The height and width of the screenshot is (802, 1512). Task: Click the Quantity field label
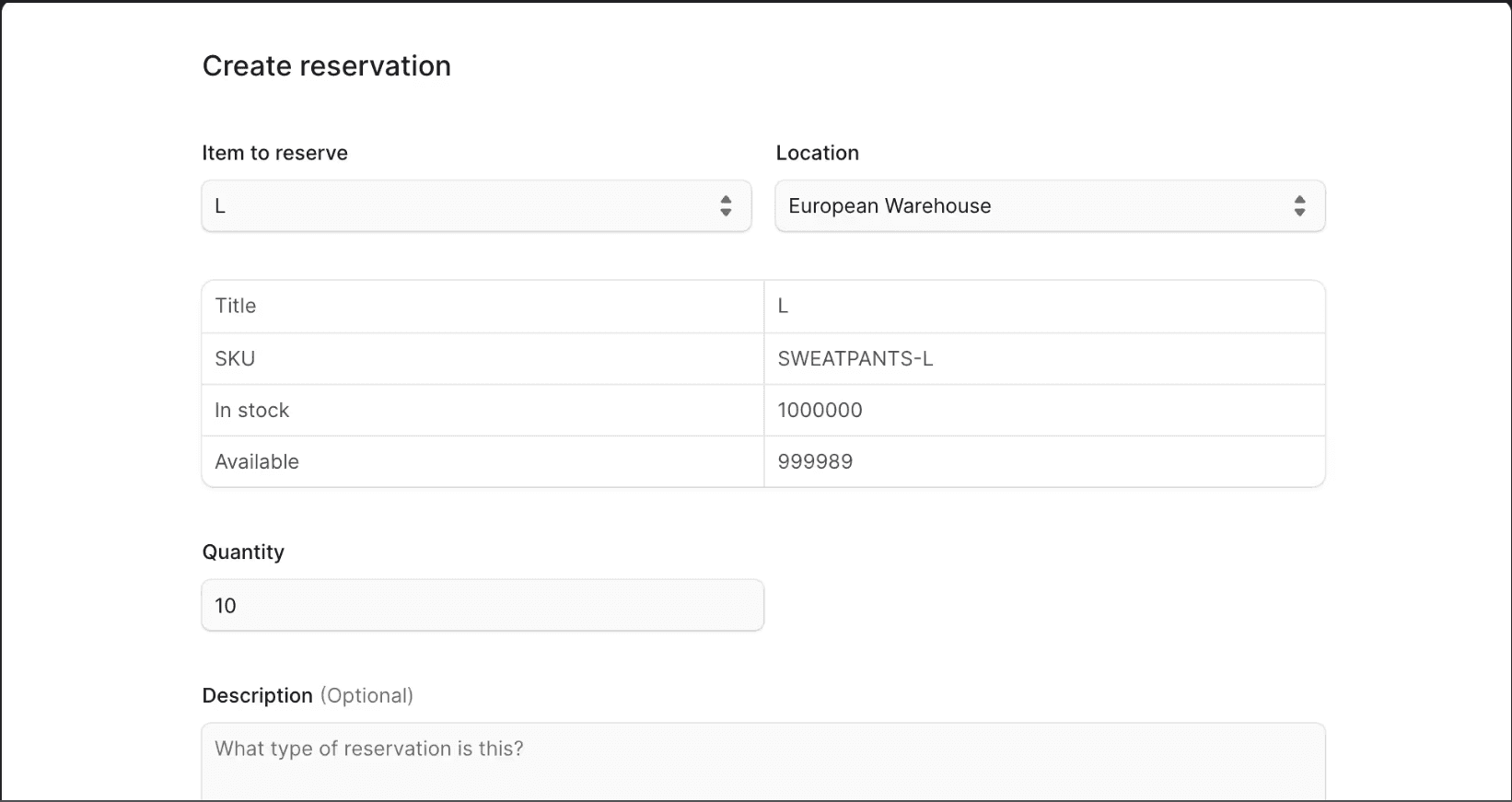(x=243, y=552)
